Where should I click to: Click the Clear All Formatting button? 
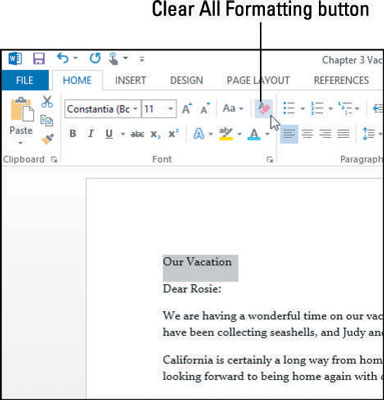point(264,109)
